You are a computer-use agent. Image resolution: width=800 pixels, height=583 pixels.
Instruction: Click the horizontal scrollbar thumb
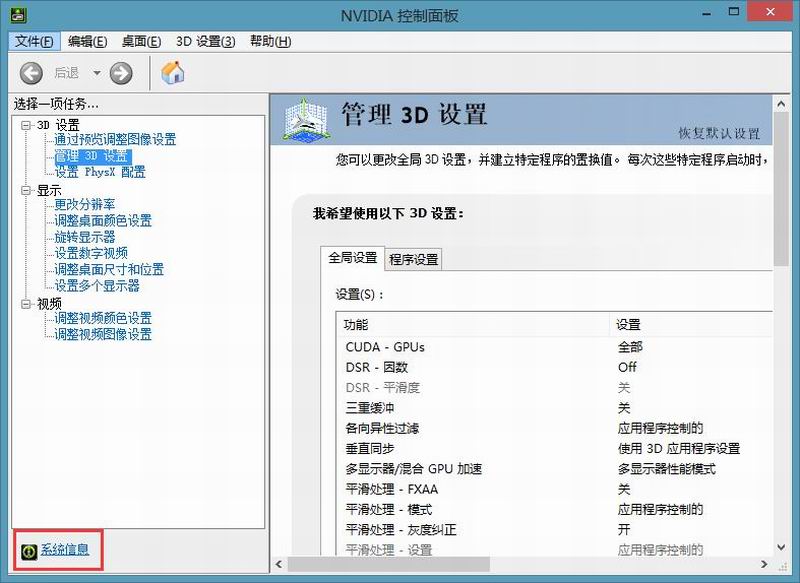tap(389, 564)
